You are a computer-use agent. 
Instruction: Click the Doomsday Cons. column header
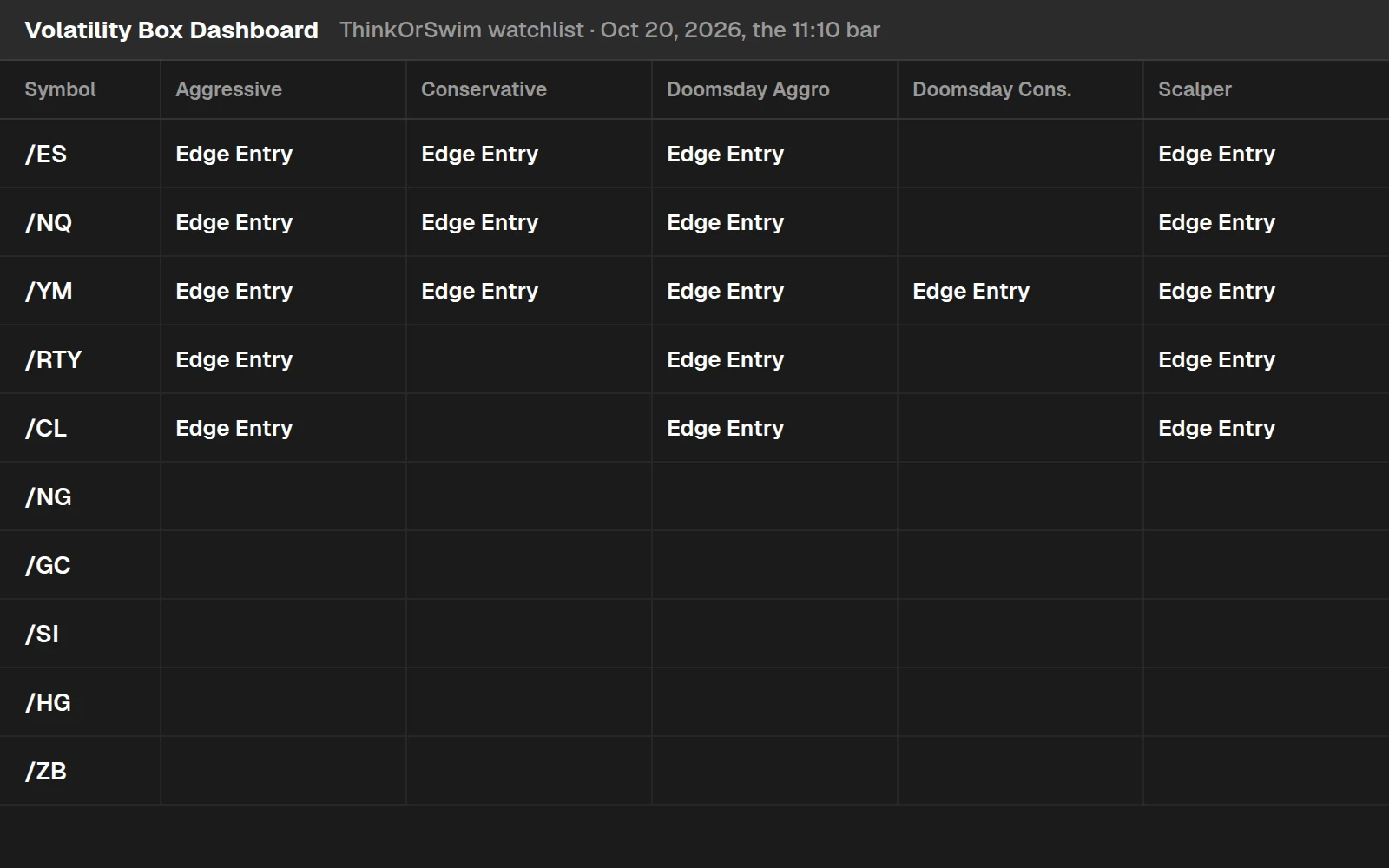[x=1020, y=89]
